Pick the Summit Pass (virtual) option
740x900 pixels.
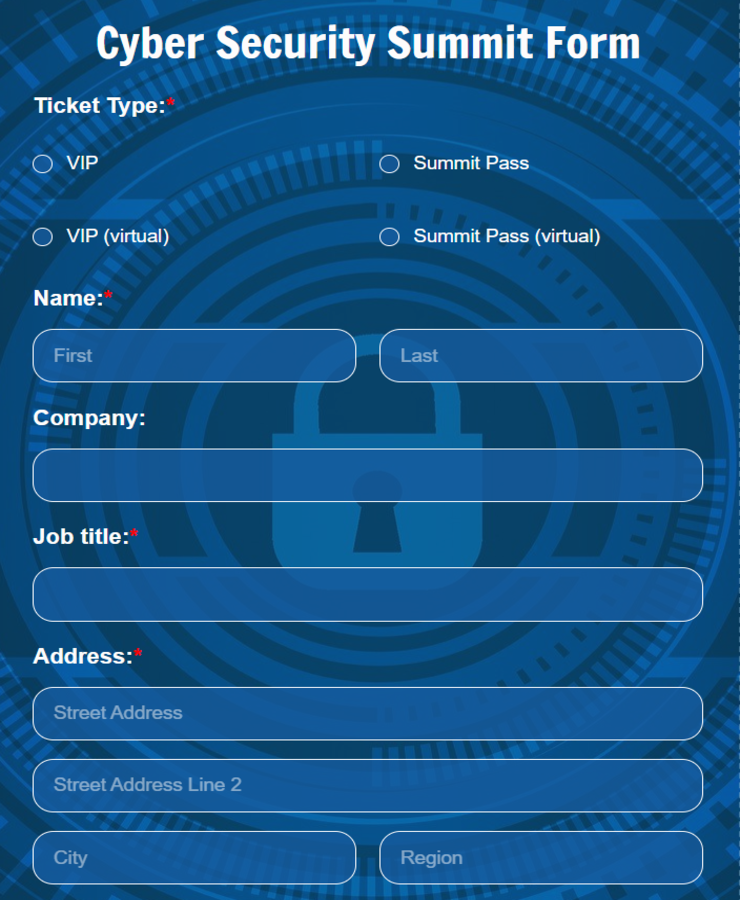pyautogui.click(x=389, y=236)
